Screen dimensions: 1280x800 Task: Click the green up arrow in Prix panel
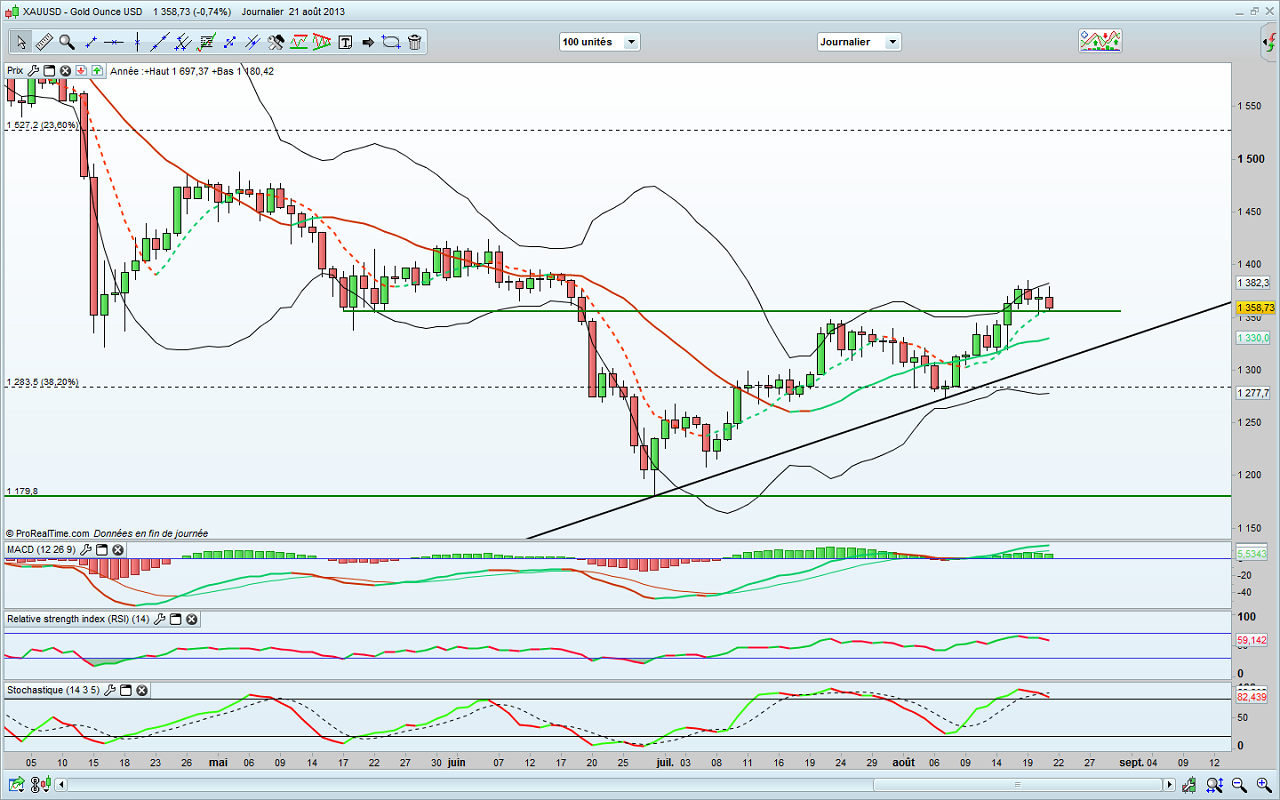pyautogui.click(x=97, y=71)
